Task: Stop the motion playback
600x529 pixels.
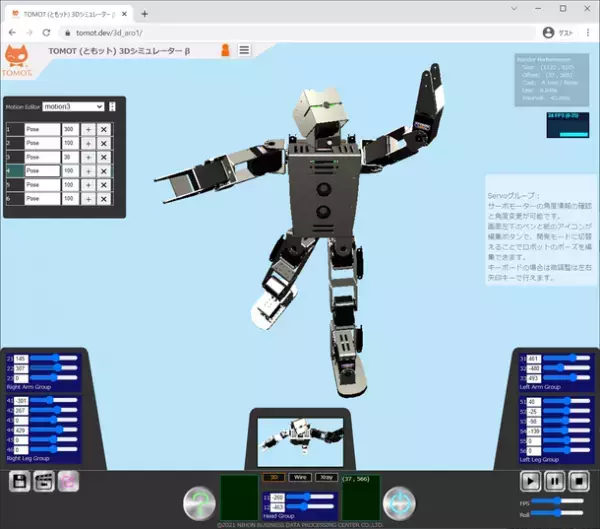Action: coord(579,481)
